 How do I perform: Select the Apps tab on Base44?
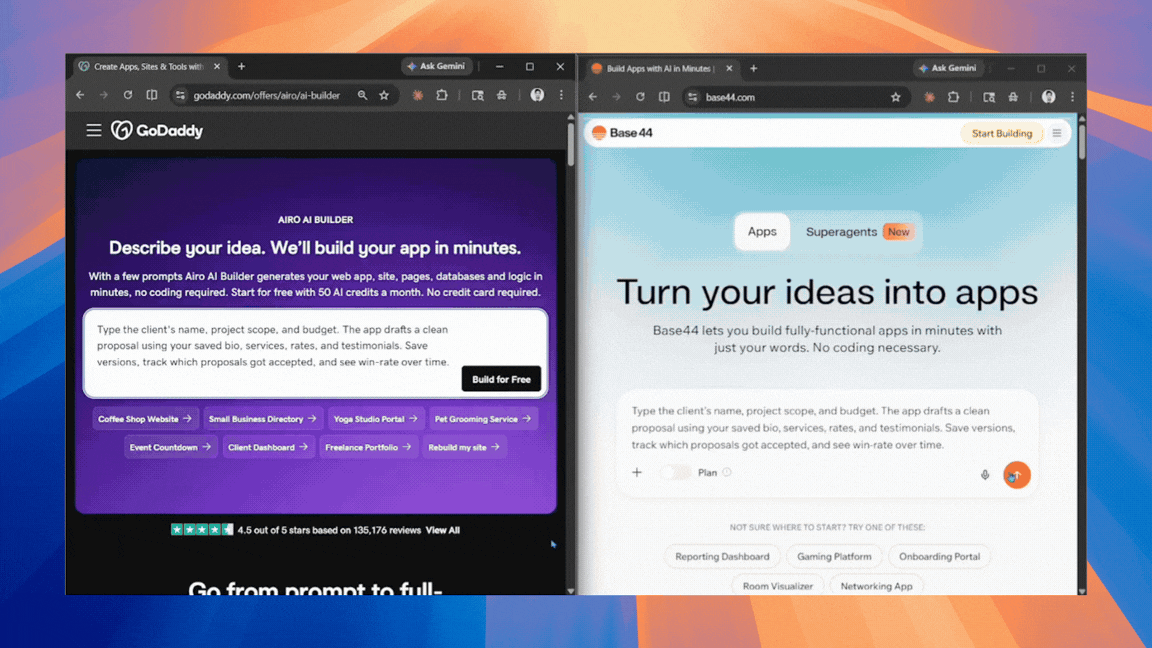coord(762,231)
